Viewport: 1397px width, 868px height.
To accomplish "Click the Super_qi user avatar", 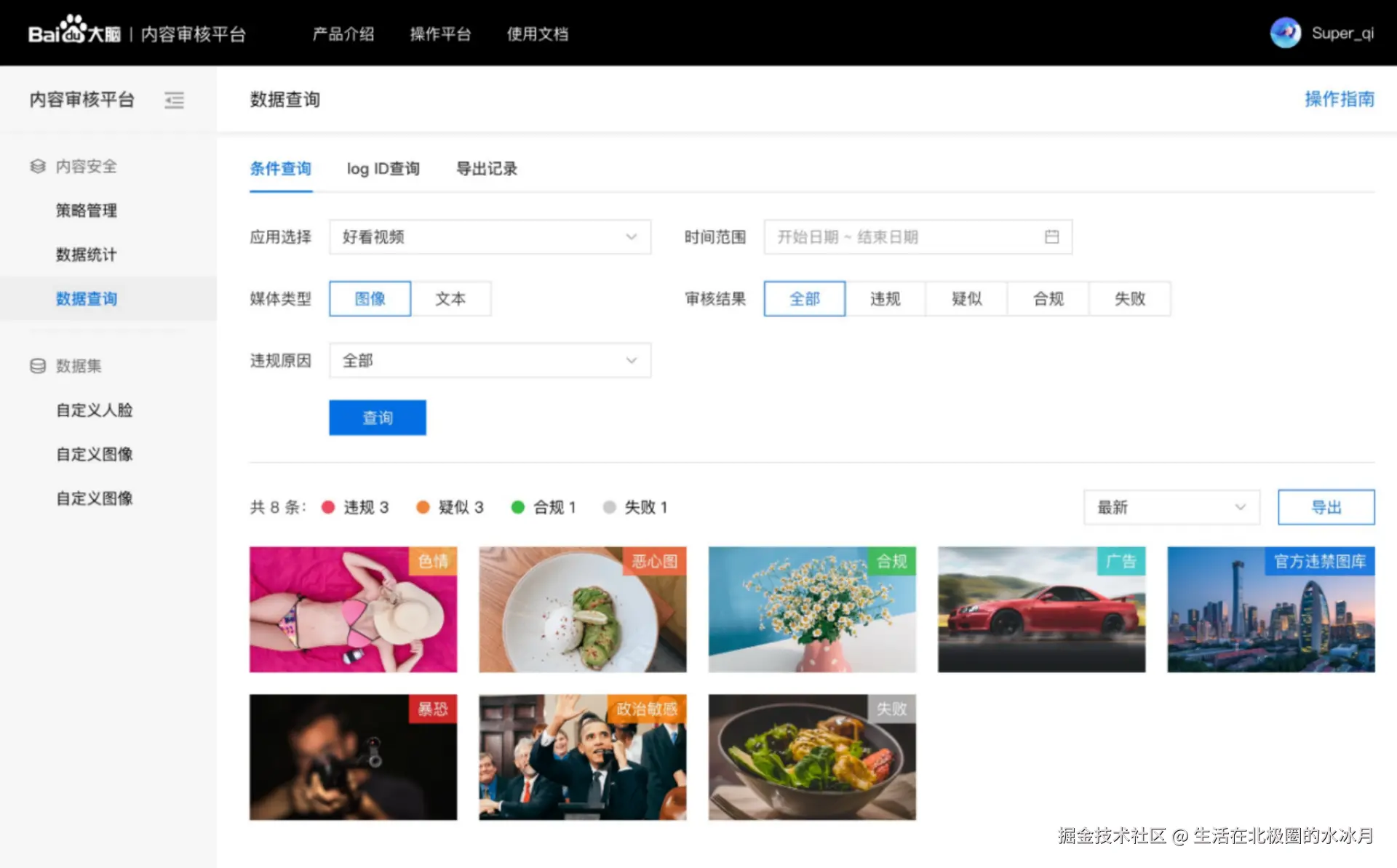I will click(1285, 33).
